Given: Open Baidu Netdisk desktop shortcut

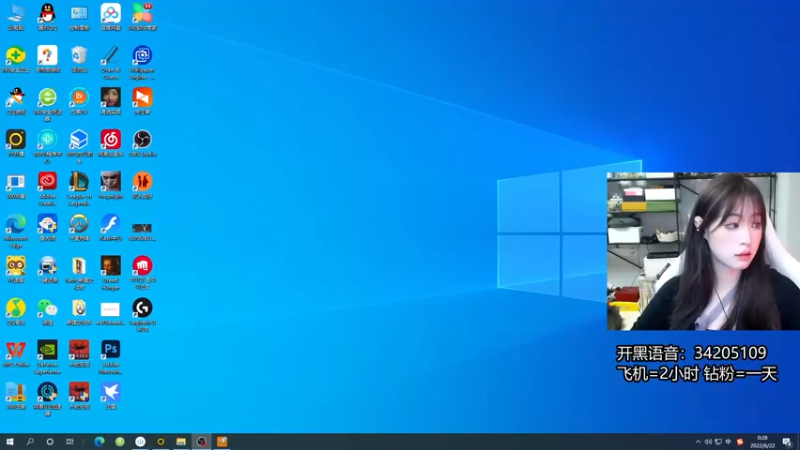Looking at the screenshot, I should click(111, 16).
